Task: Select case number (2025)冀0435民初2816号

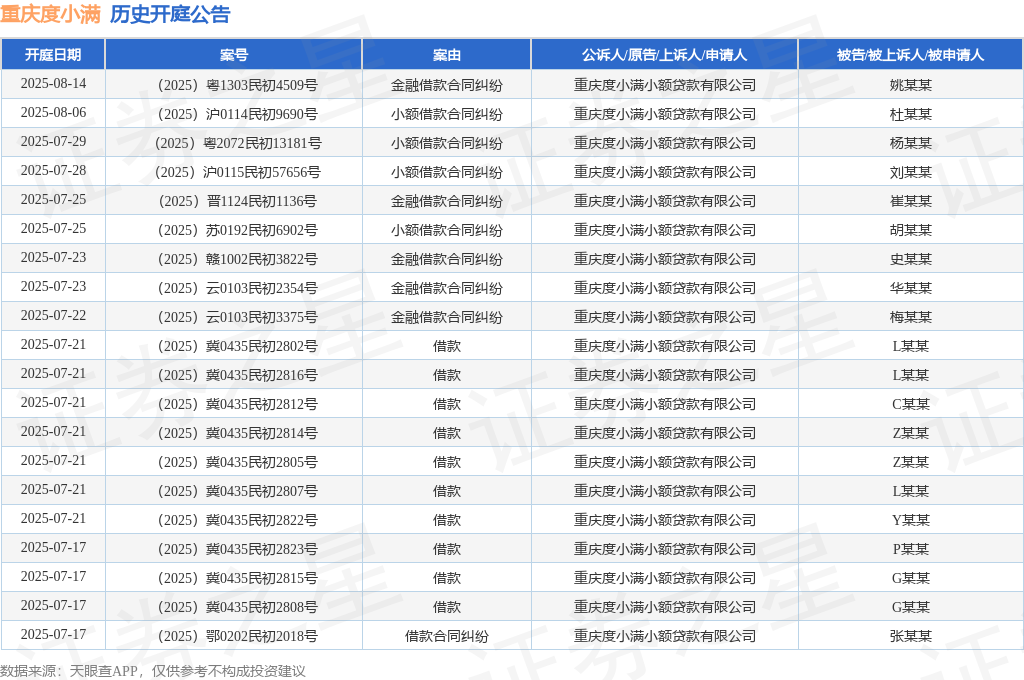Action: [237, 375]
